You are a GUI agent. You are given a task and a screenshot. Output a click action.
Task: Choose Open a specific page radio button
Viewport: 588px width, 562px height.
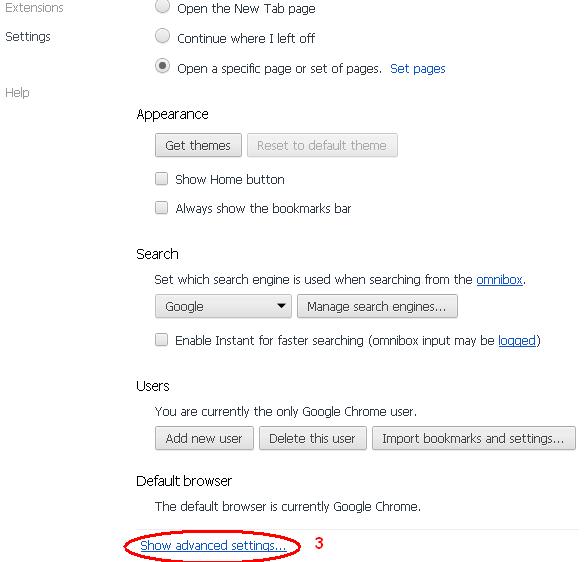(x=162, y=66)
